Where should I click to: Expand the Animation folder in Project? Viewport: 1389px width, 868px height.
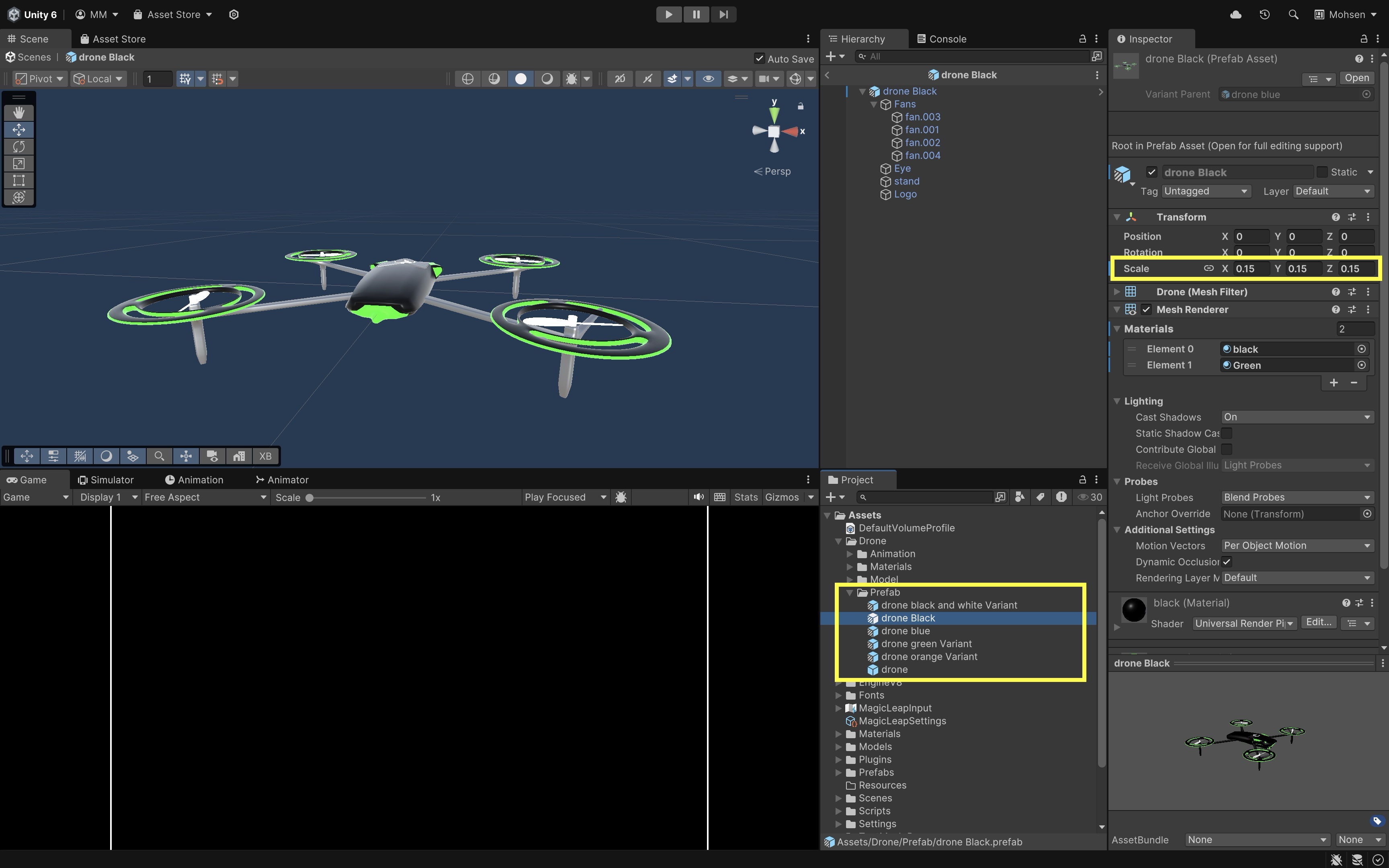point(850,554)
